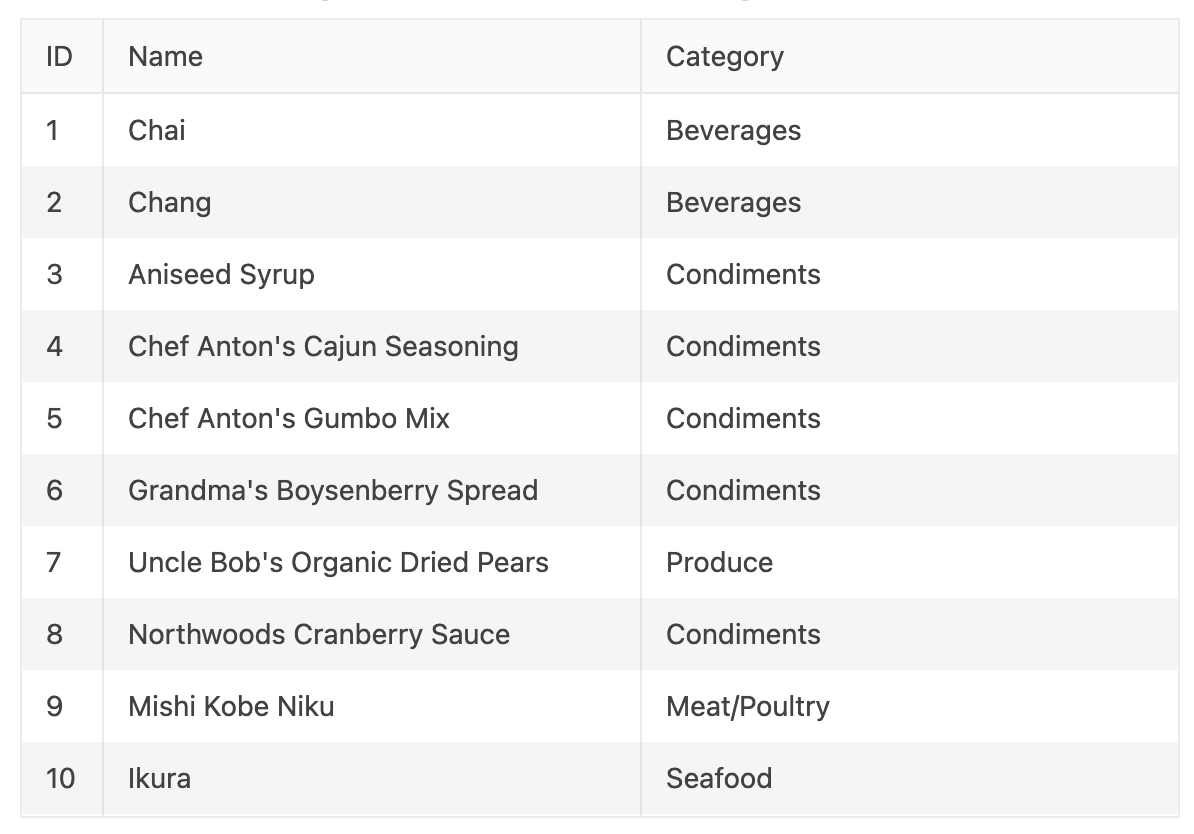
Task: Select the ID cell showing 7
Action: click(54, 562)
